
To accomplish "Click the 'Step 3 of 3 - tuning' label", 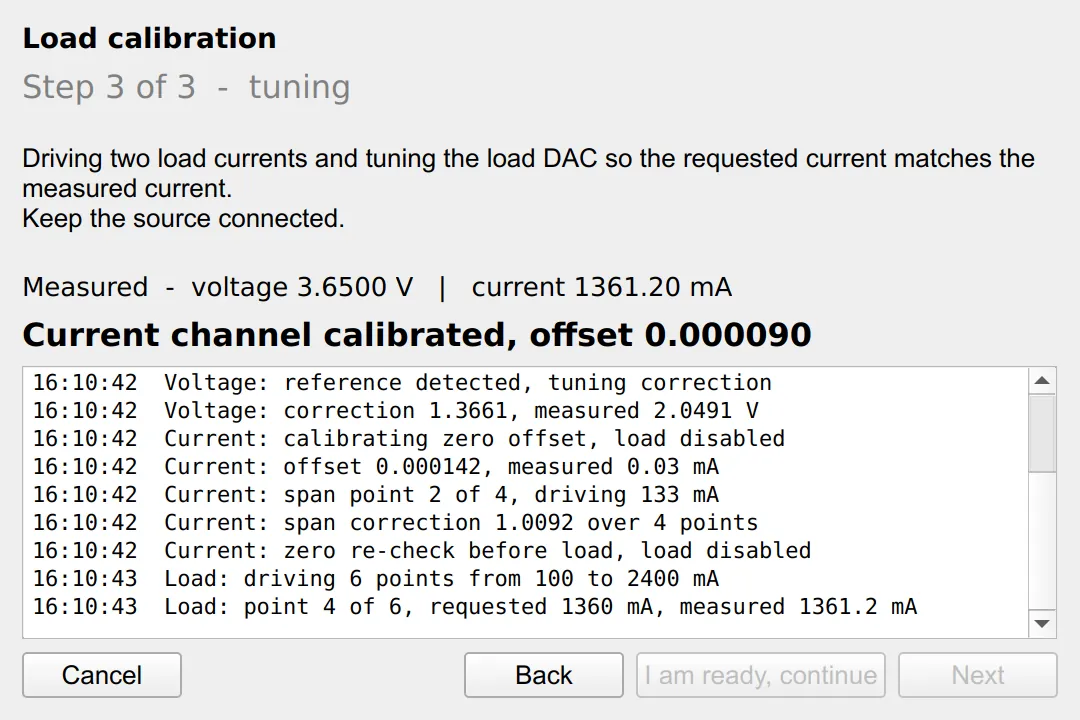I will point(187,87).
